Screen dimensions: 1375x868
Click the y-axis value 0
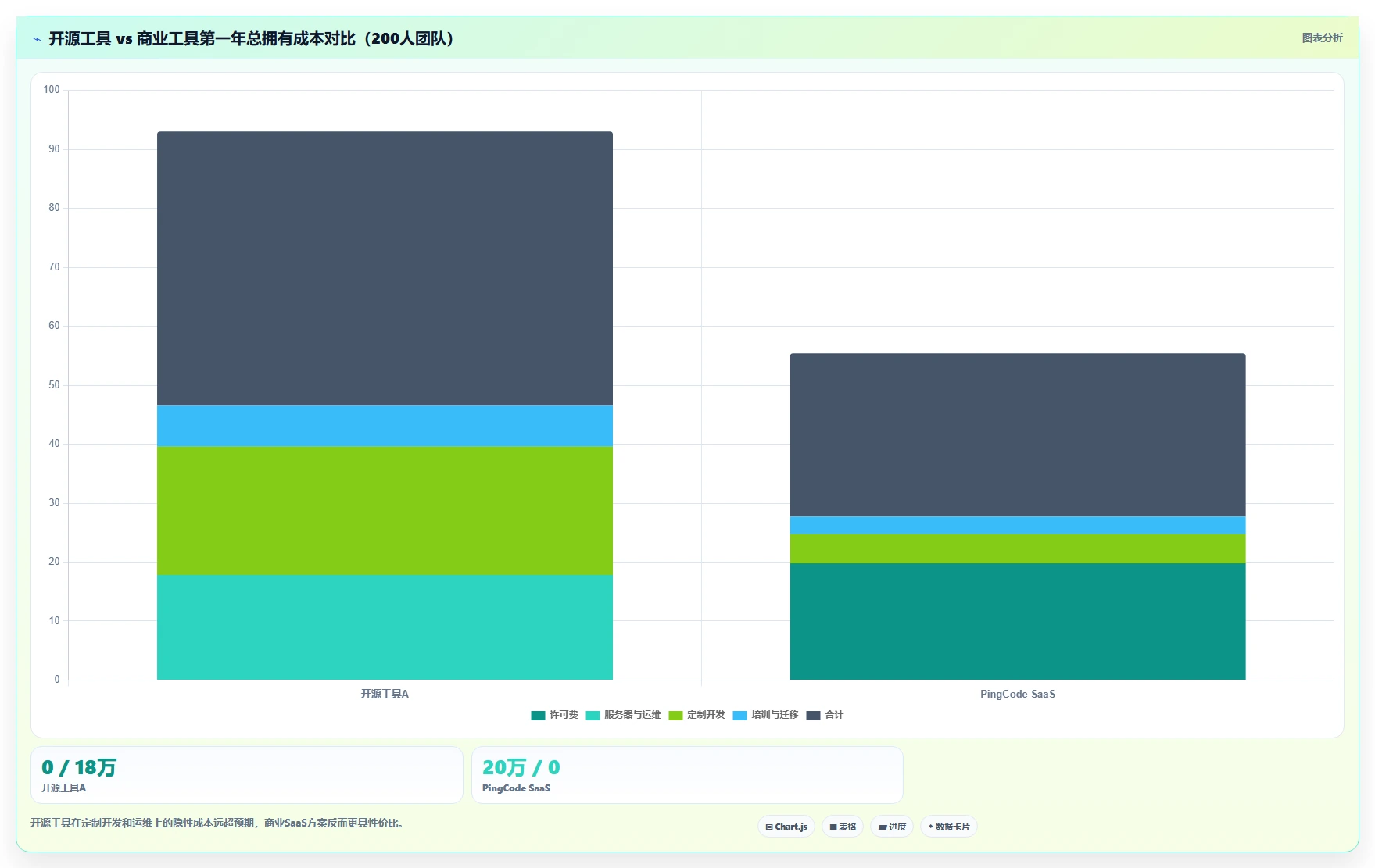[x=56, y=679]
